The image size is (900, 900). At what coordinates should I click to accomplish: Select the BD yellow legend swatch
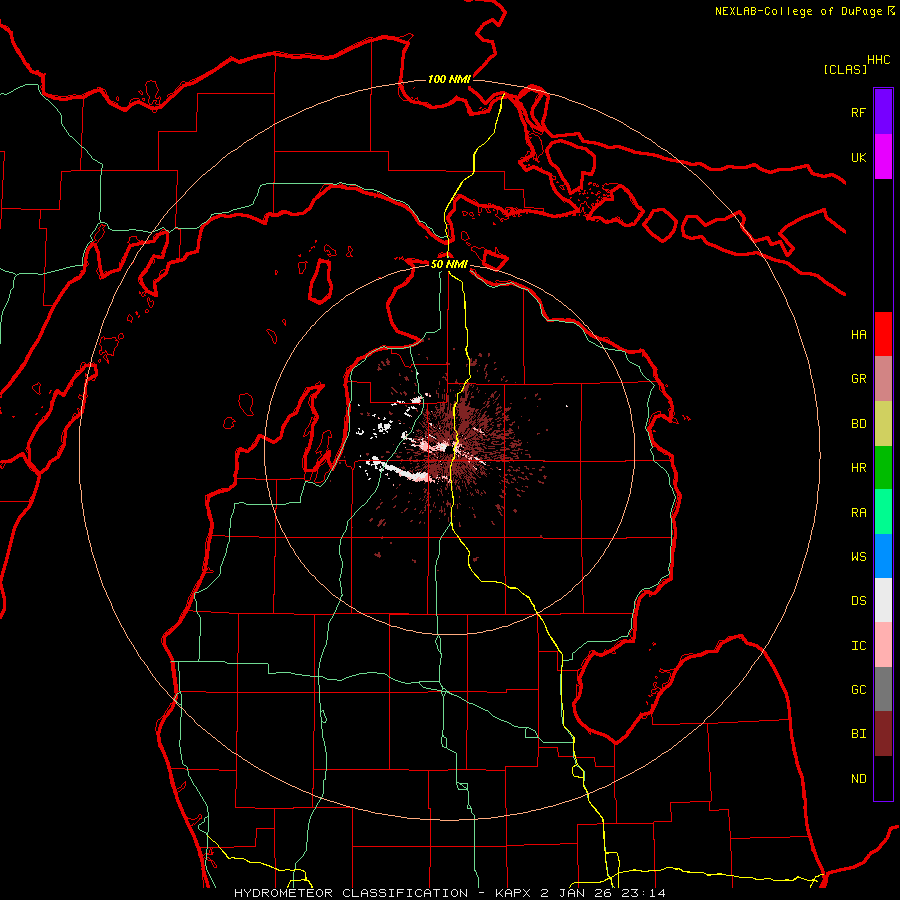[883, 424]
